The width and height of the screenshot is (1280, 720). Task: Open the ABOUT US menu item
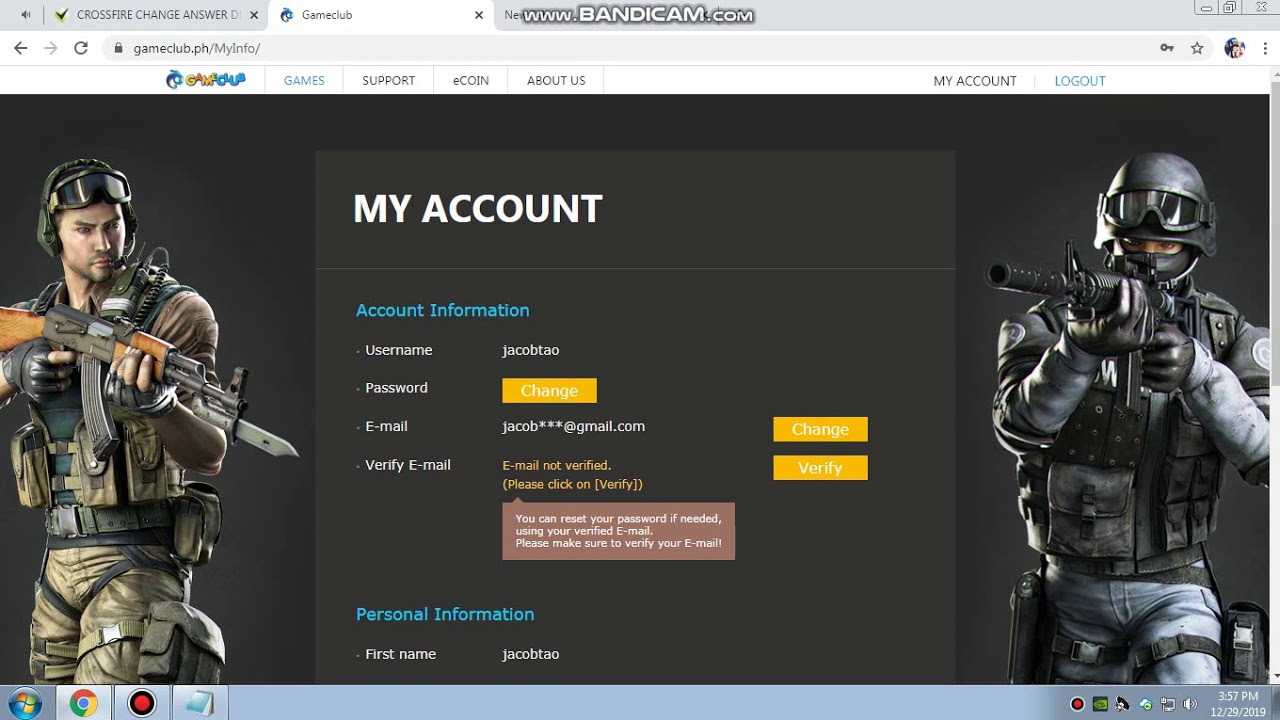click(x=556, y=81)
